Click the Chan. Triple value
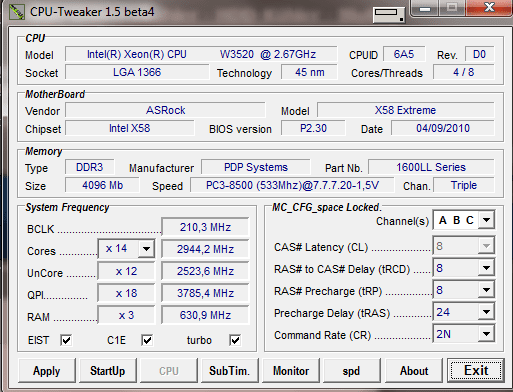The image size is (513, 392). [x=464, y=185]
